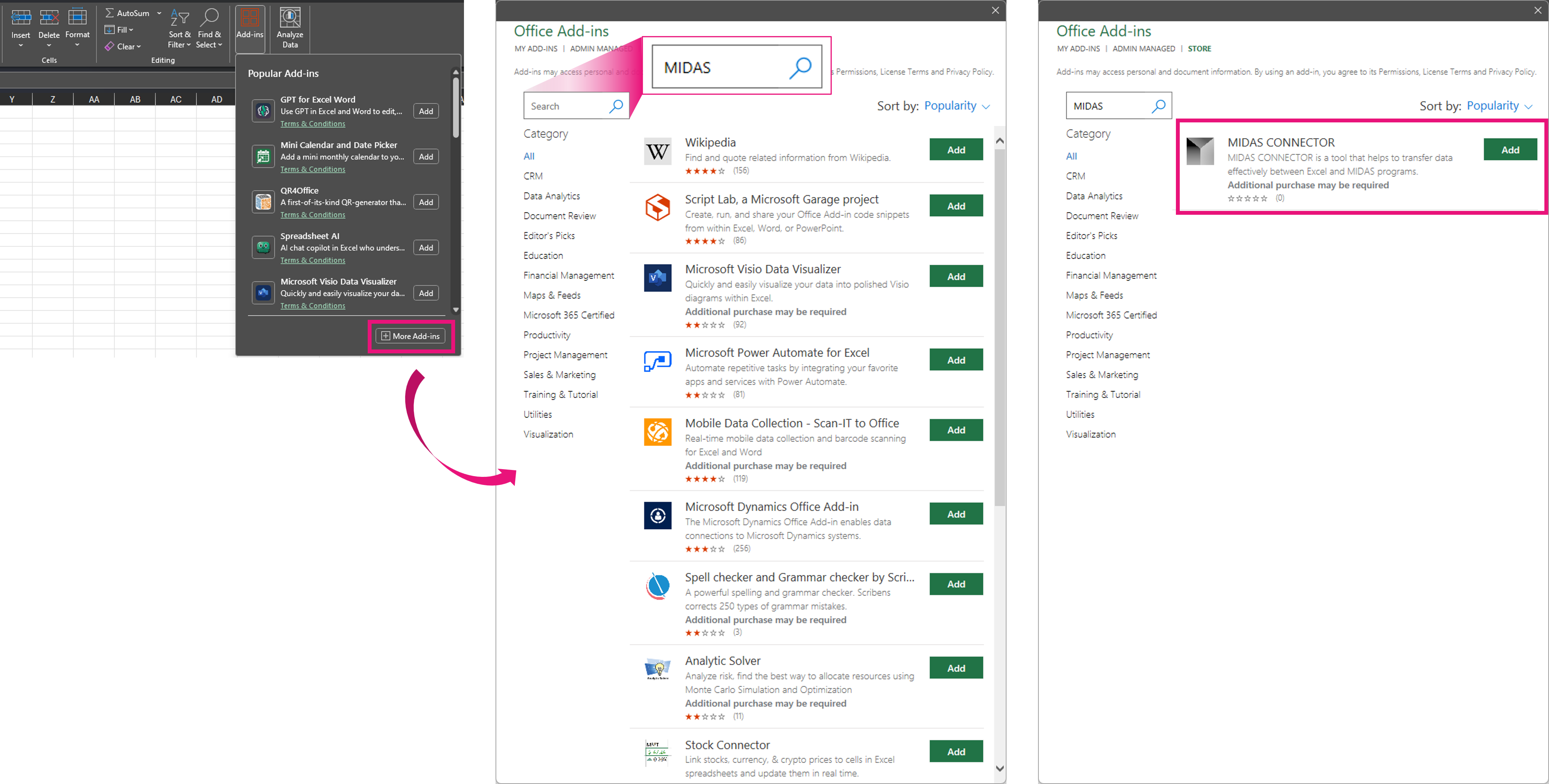
Task: Click Visio Data Visualizer icon in store list
Action: (657, 278)
